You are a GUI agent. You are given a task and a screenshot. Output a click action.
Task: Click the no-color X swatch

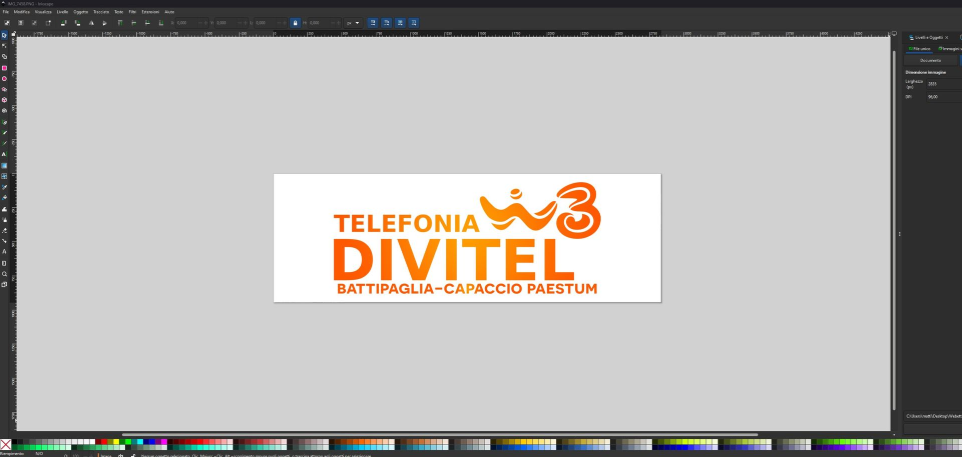pos(6,444)
